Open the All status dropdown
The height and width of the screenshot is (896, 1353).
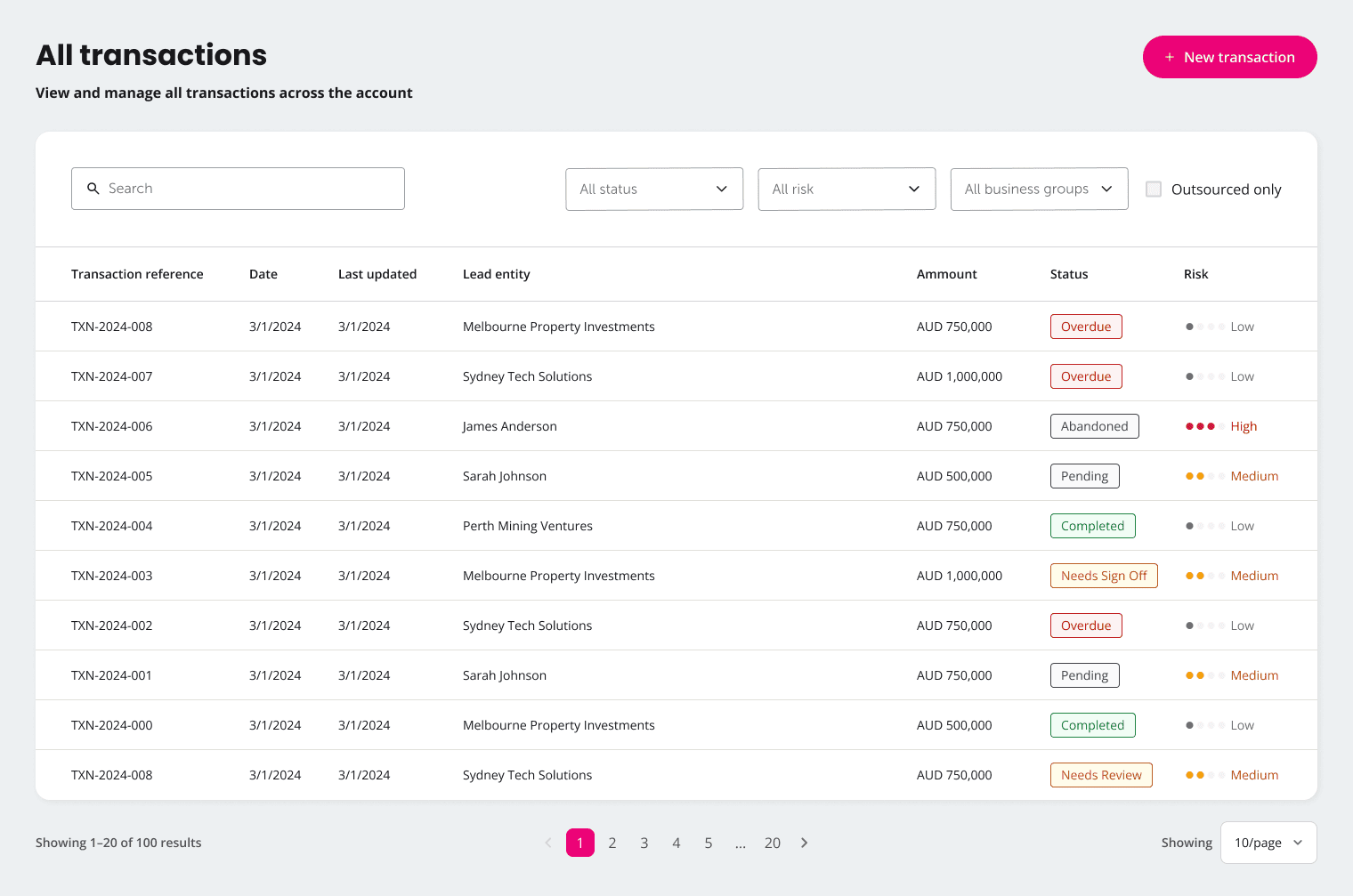point(653,189)
